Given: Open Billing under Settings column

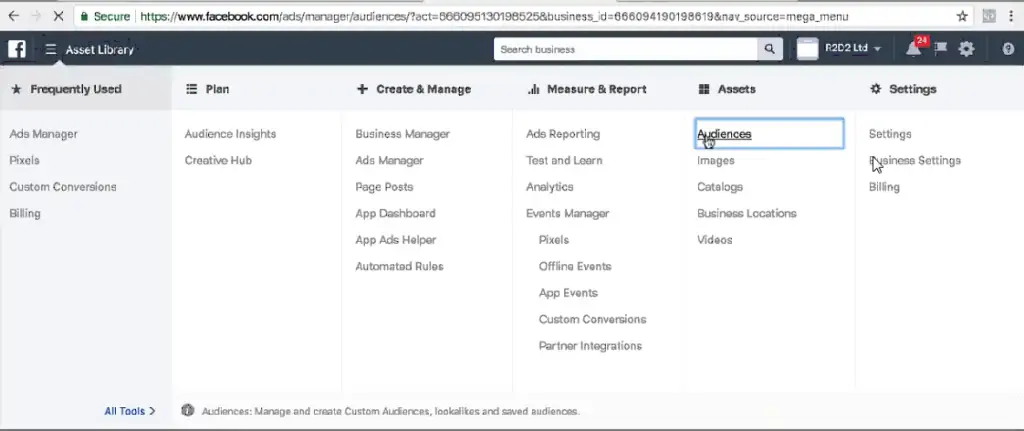Looking at the screenshot, I should 884,187.
